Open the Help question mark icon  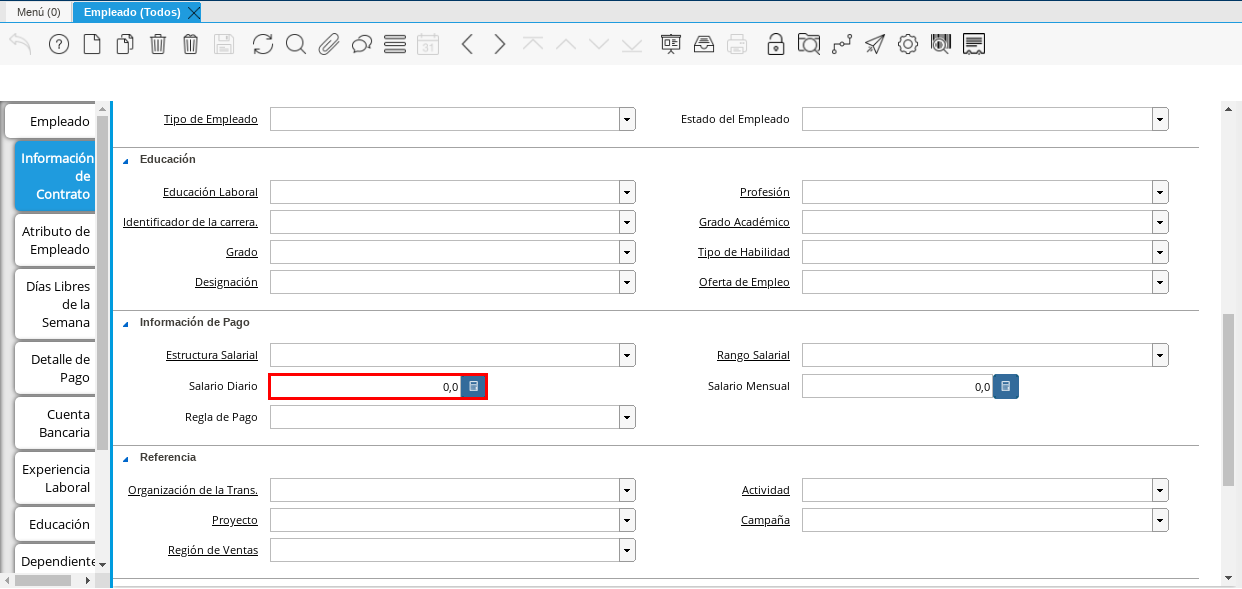tap(59, 44)
